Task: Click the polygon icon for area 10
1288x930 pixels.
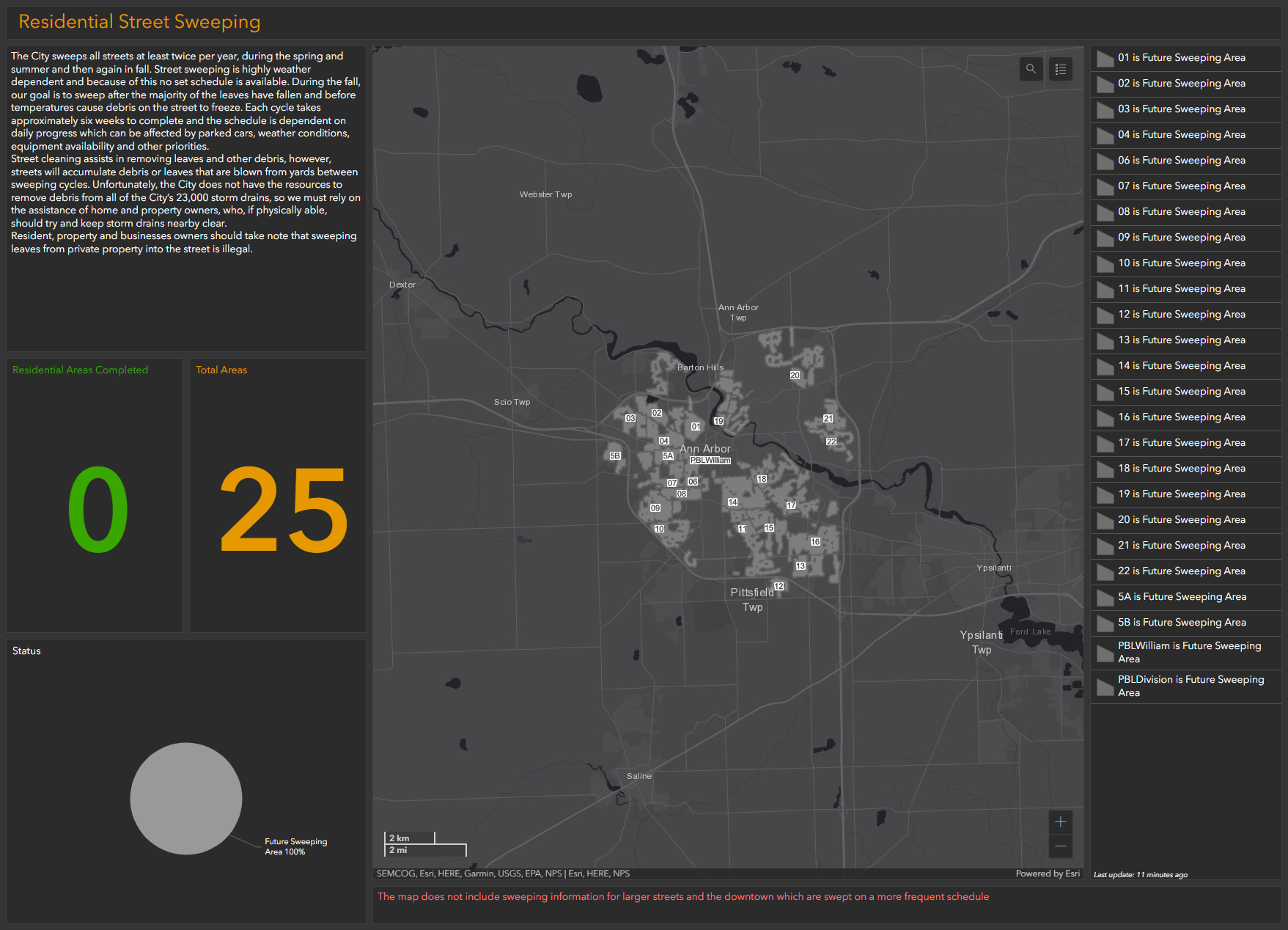Action: pyautogui.click(x=1105, y=264)
